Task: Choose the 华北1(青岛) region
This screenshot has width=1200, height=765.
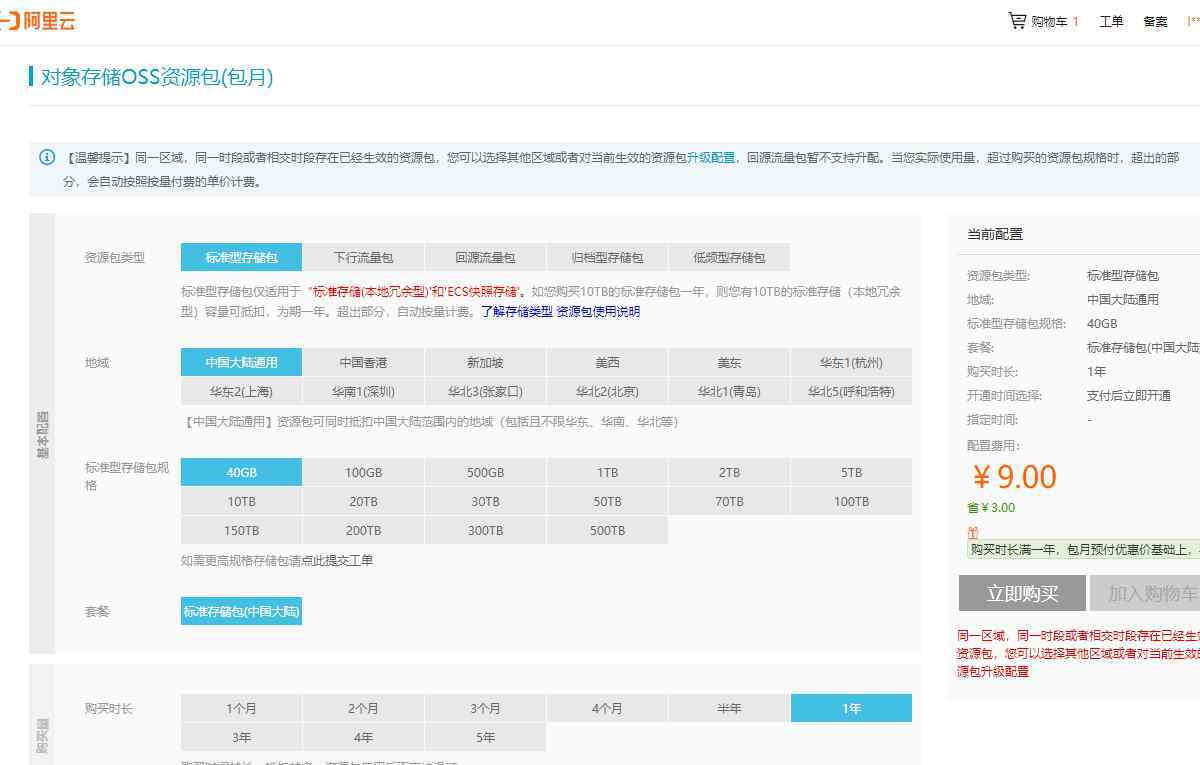Action: 729,391
